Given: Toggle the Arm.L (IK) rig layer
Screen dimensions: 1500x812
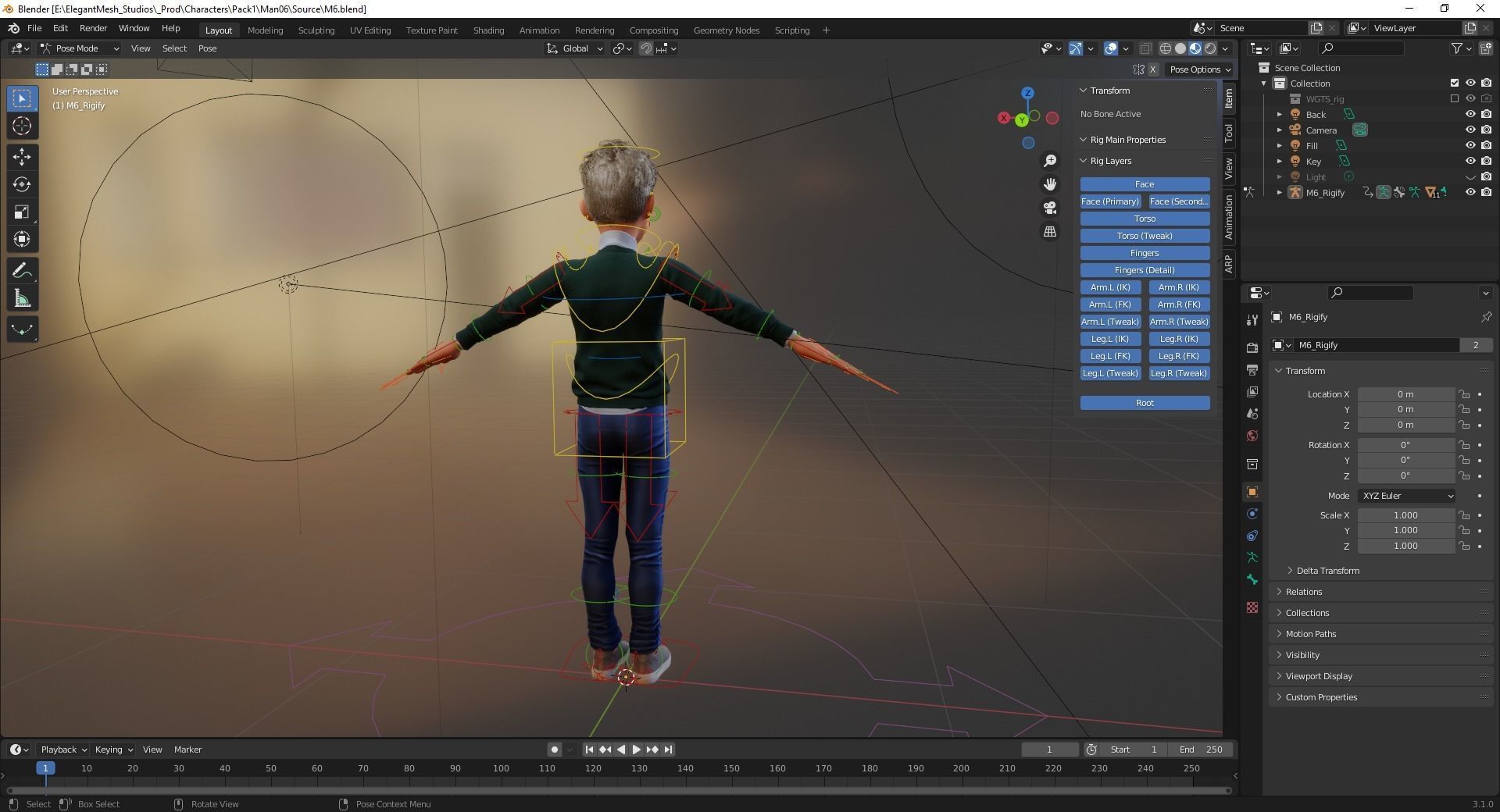Looking at the screenshot, I should click(x=1110, y=287).
